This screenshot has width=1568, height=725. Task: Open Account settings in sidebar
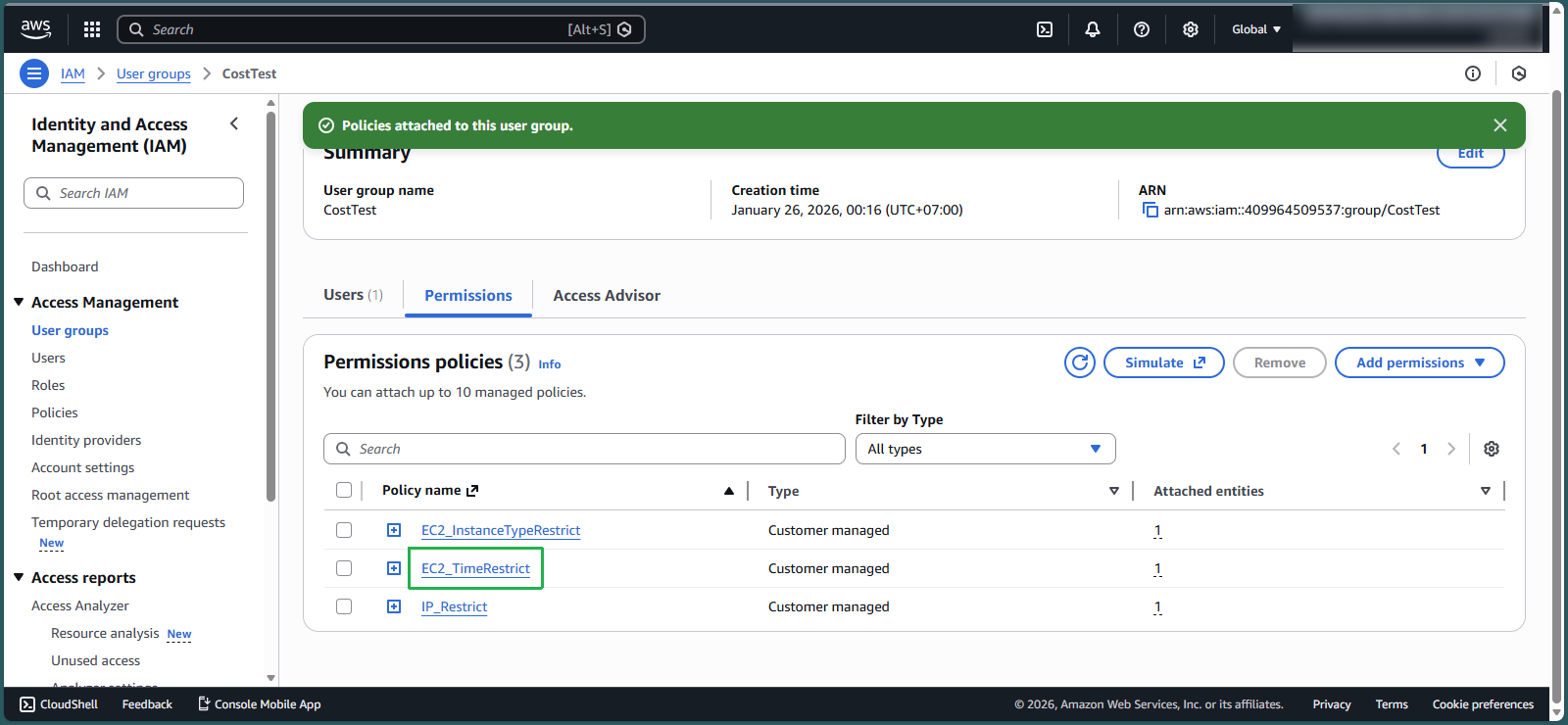(83, 467)
